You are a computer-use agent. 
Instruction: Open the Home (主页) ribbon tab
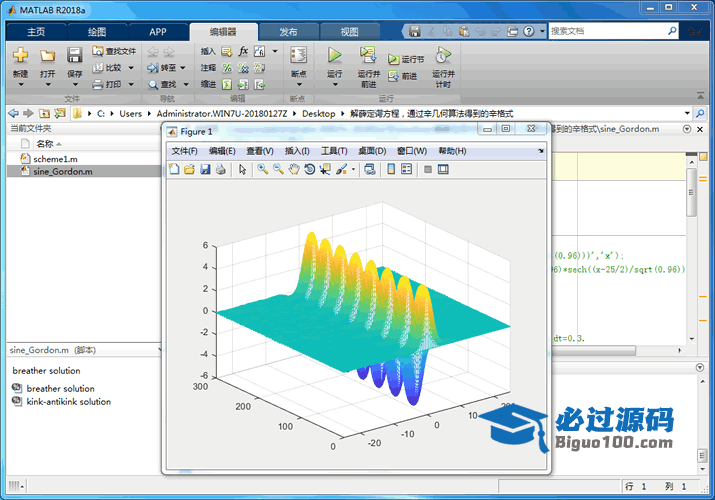point(36,32)
